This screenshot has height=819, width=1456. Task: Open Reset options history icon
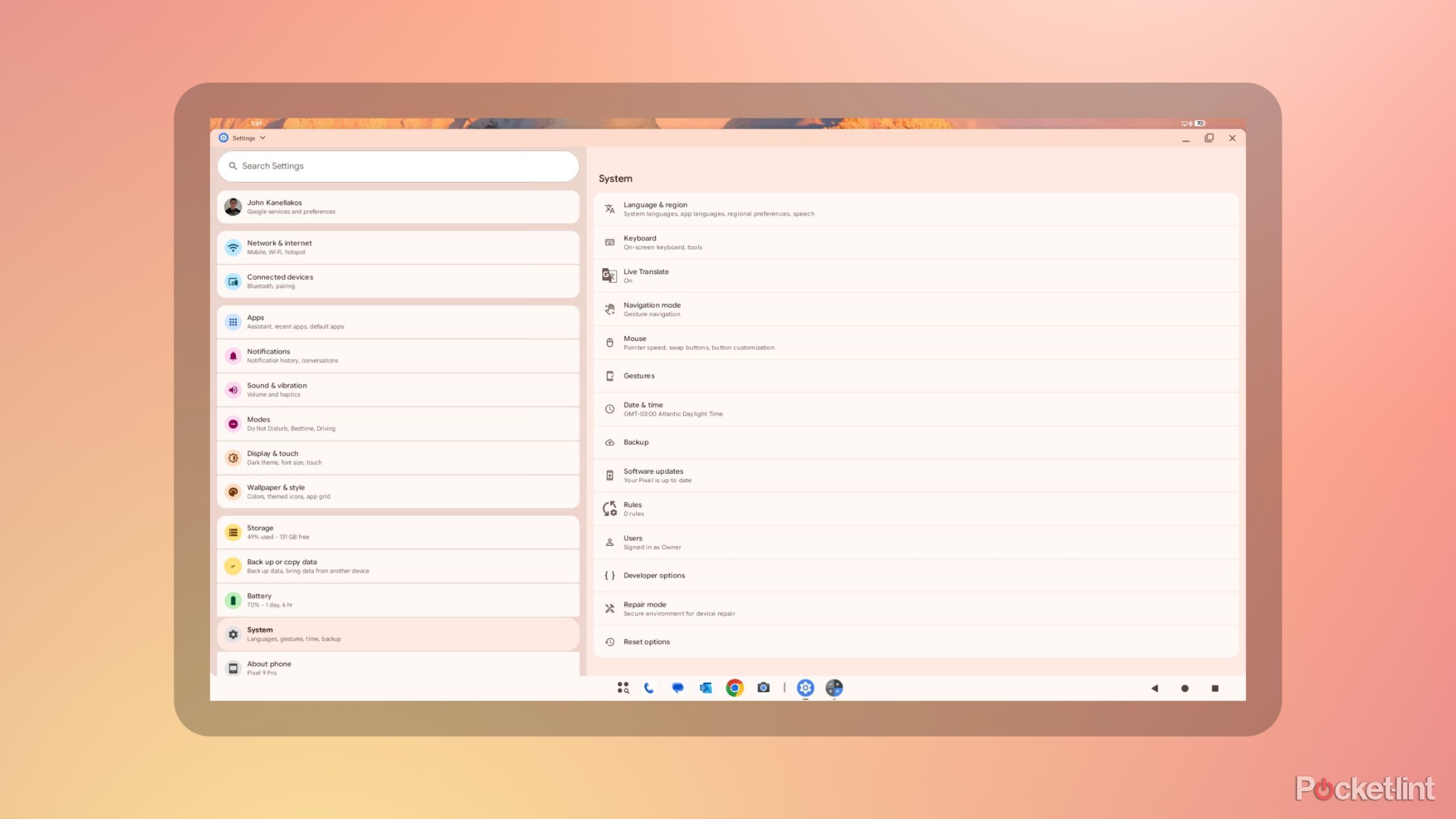[x=610, y=642]
